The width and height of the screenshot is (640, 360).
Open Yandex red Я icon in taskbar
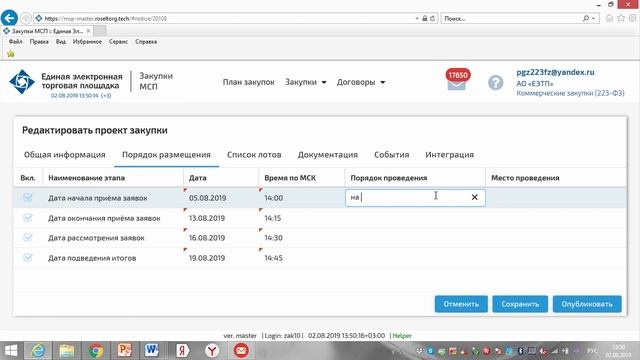tap(182, 351)
